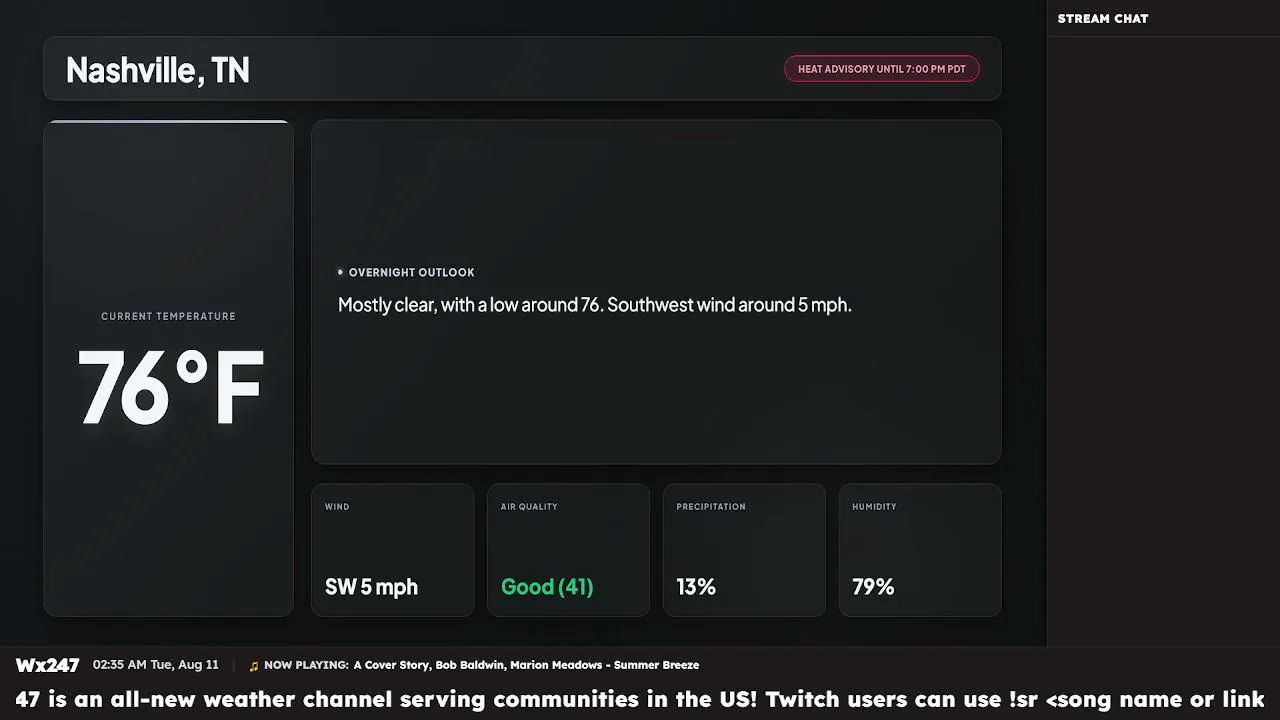
Task: Select the Current Temperature label
Action: click(168, 316)
